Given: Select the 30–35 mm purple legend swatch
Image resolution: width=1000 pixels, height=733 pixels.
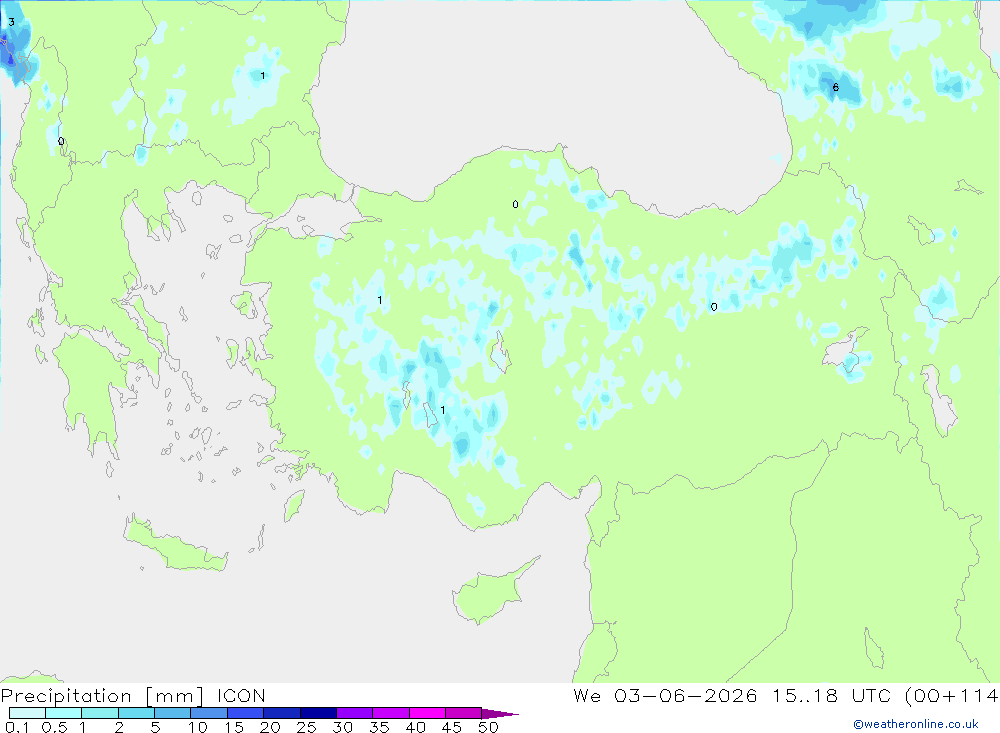Looking at the screenshot, I should pos(355,713).
